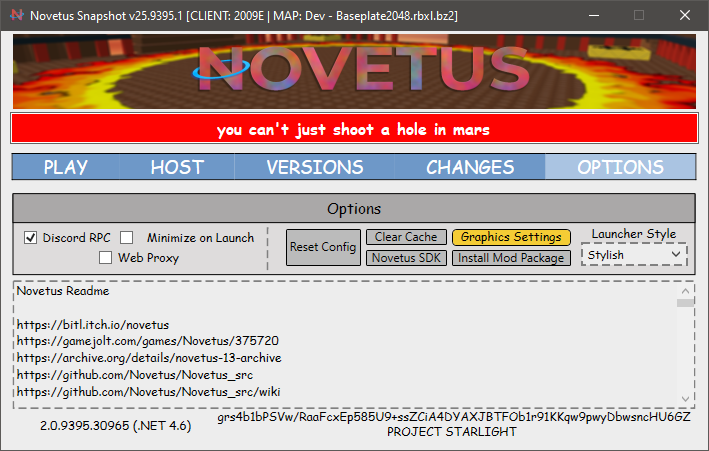View the CHANGES tab

(x=470, y=167)
